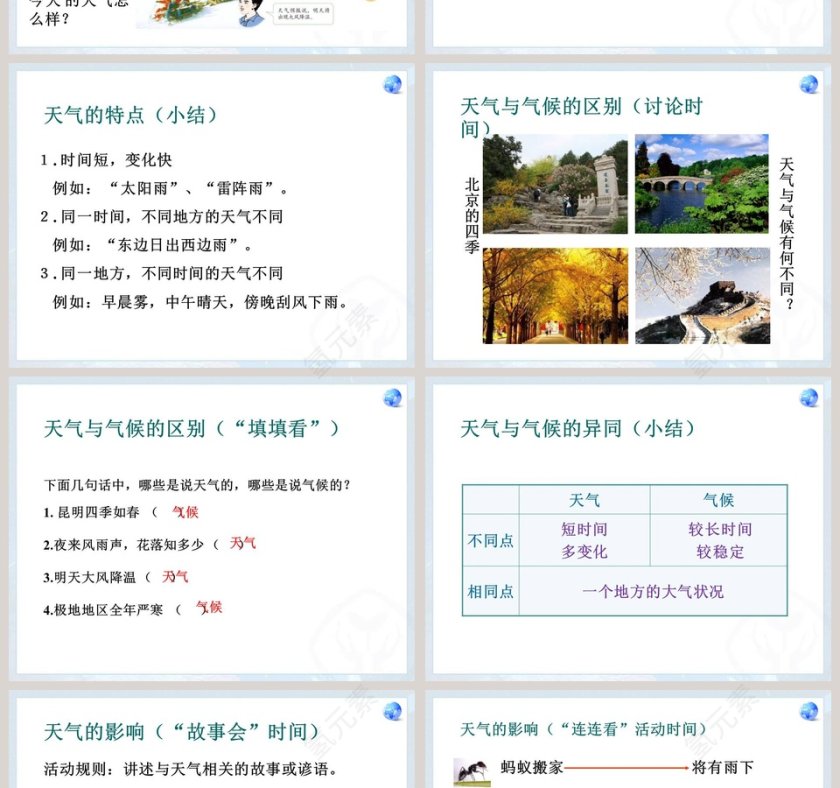Image resolution: width=840 pixels, height=788 pixels.
Task: Click the globe icon on 天气的特点 slide
Action: tap(390, 82)
